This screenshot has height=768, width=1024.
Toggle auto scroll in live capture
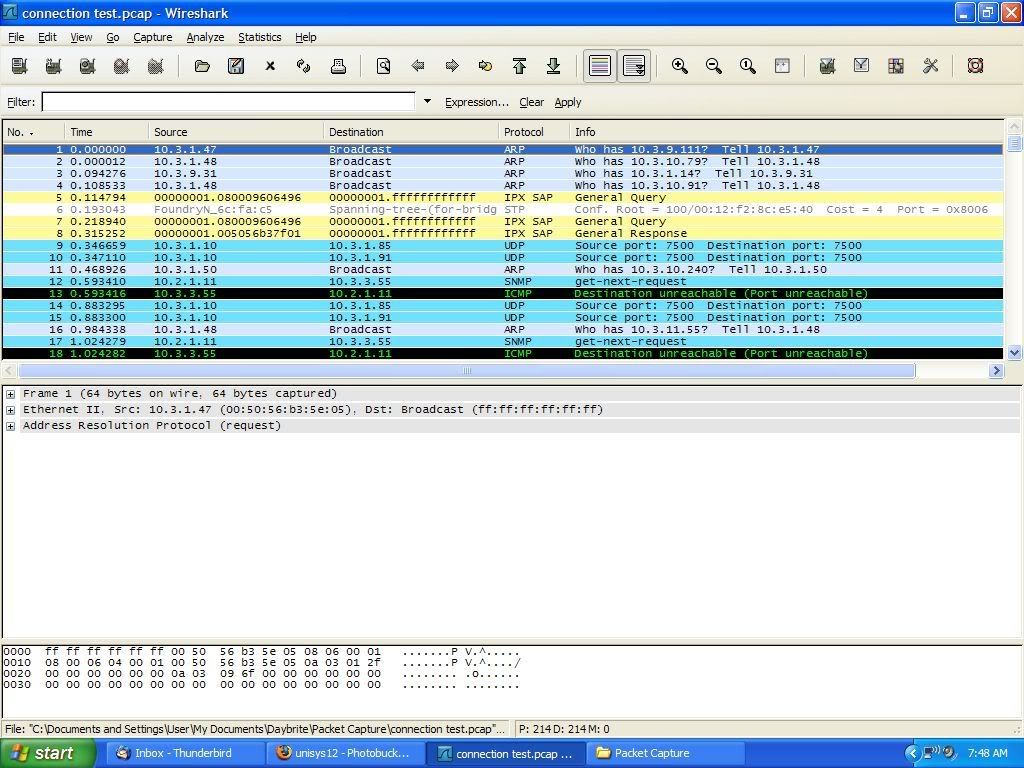coord(634,66)
